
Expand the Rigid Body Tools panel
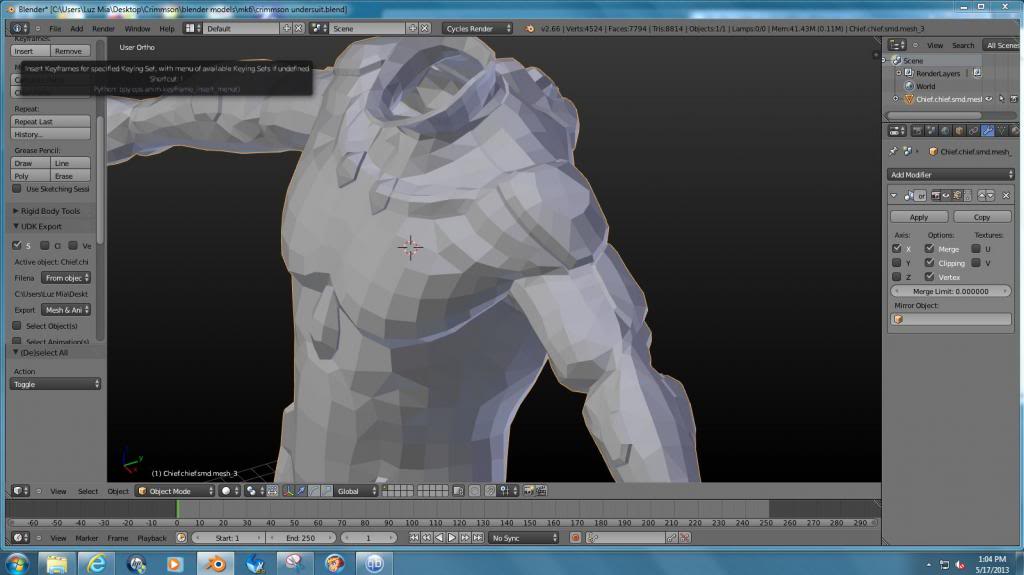click(16, 211)
